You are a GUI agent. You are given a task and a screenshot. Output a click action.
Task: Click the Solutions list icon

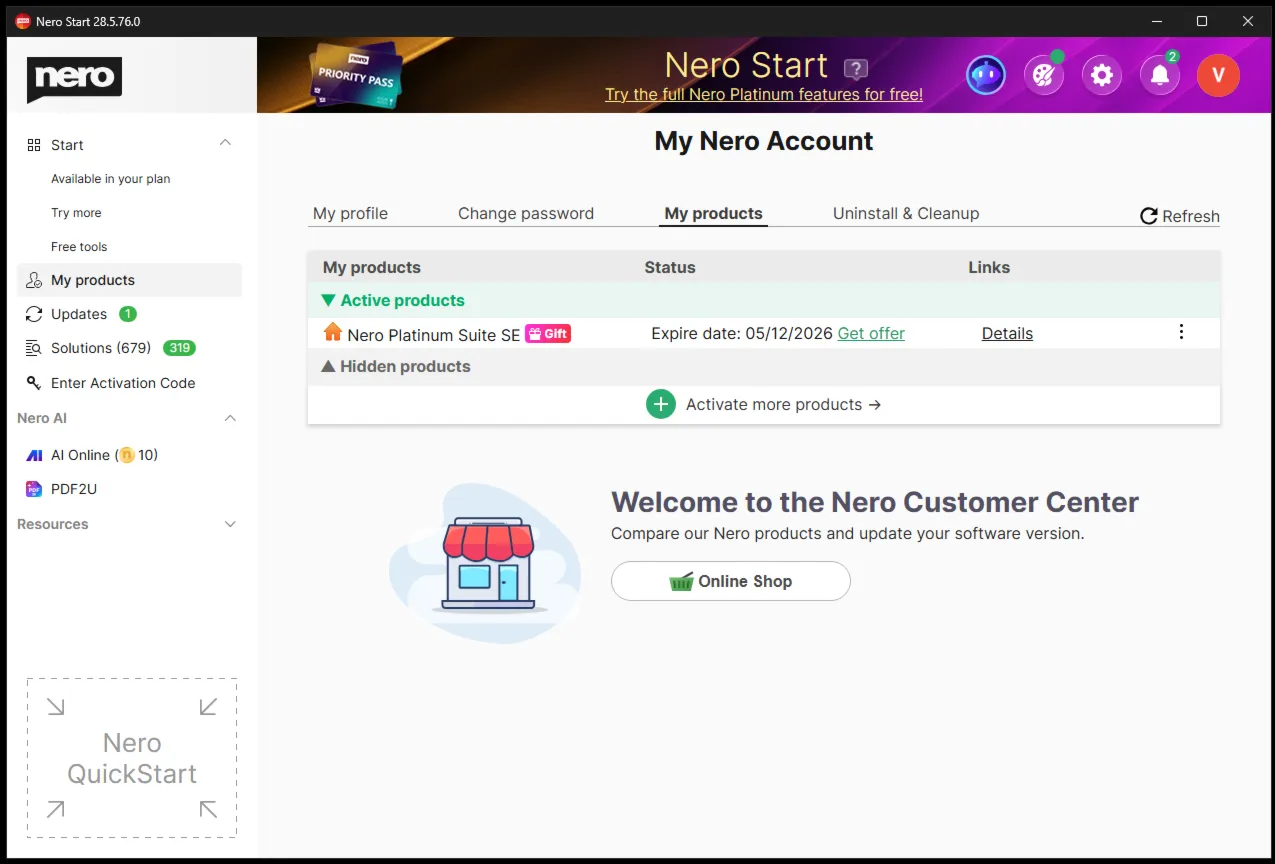click(x=34, y=348)
